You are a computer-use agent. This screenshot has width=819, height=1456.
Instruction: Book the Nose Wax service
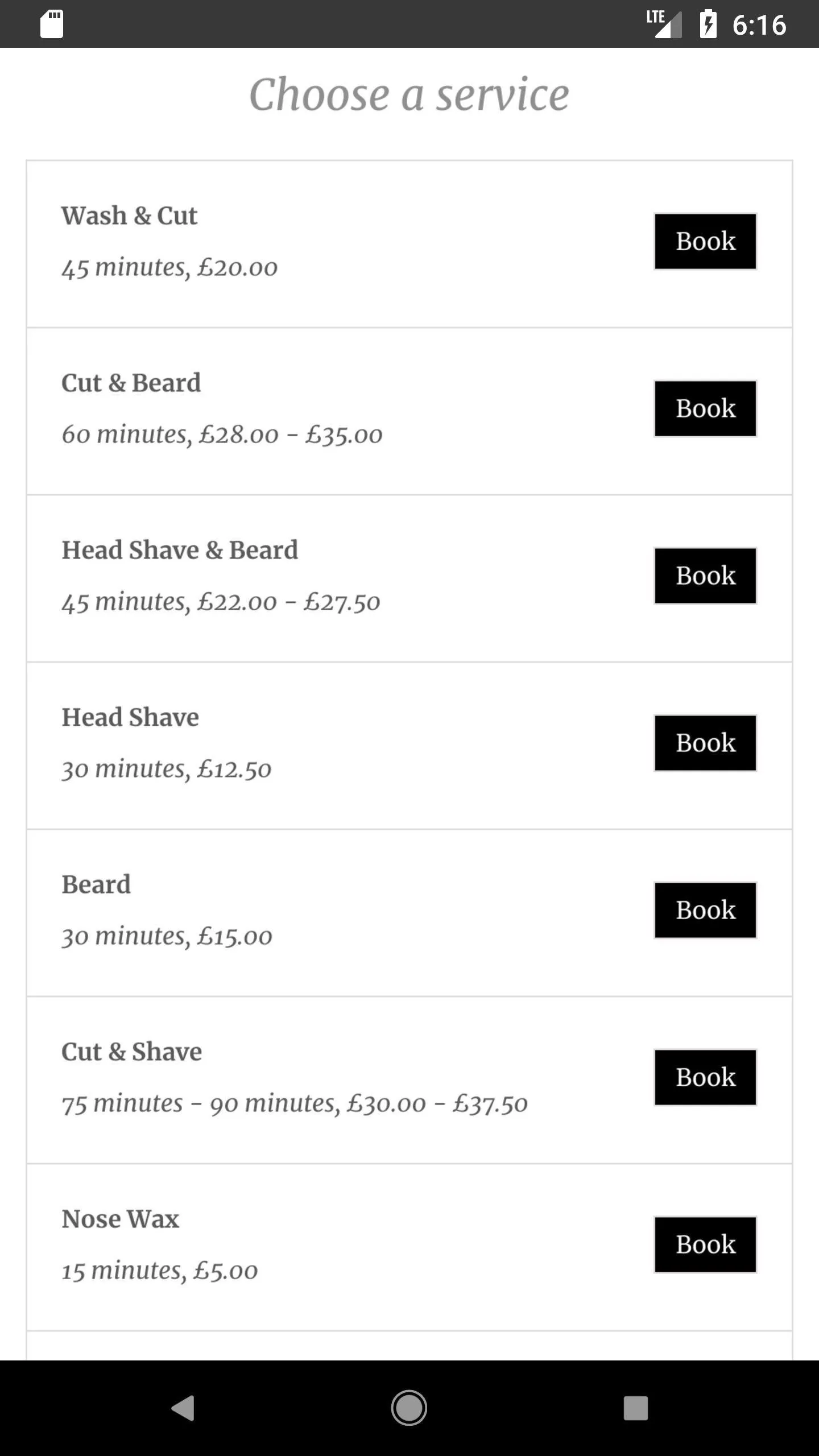pyautogui.click(x=705, y=1244)
